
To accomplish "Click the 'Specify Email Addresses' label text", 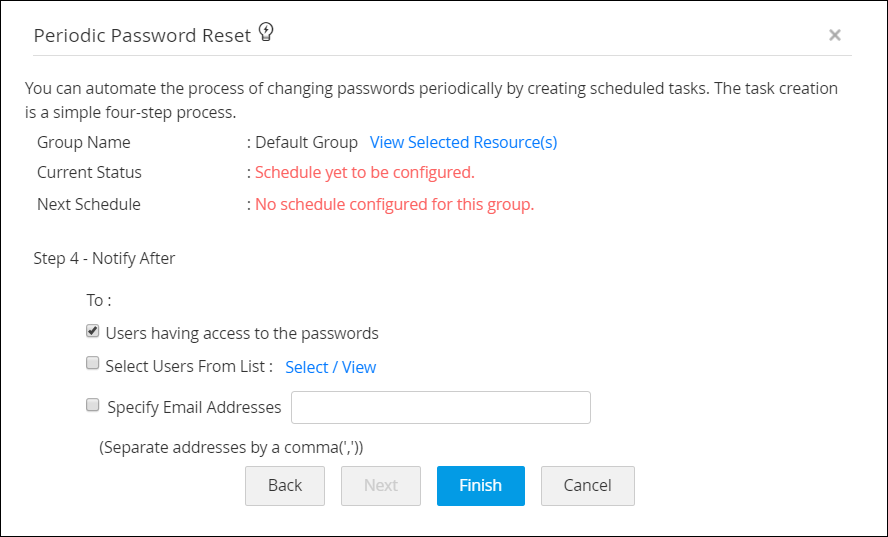I will (194, 407).
